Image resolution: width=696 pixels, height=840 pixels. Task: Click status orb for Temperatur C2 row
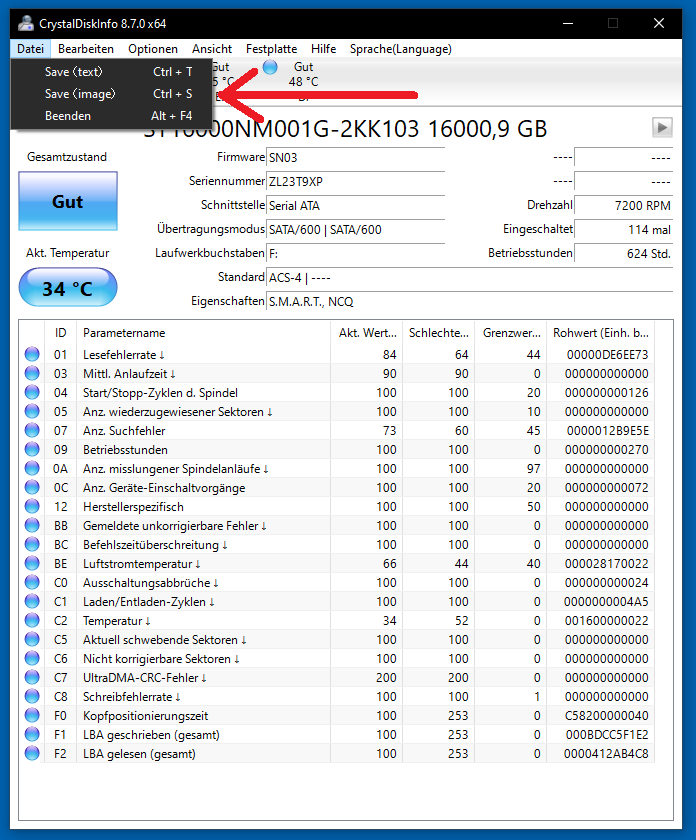point(32,620)
